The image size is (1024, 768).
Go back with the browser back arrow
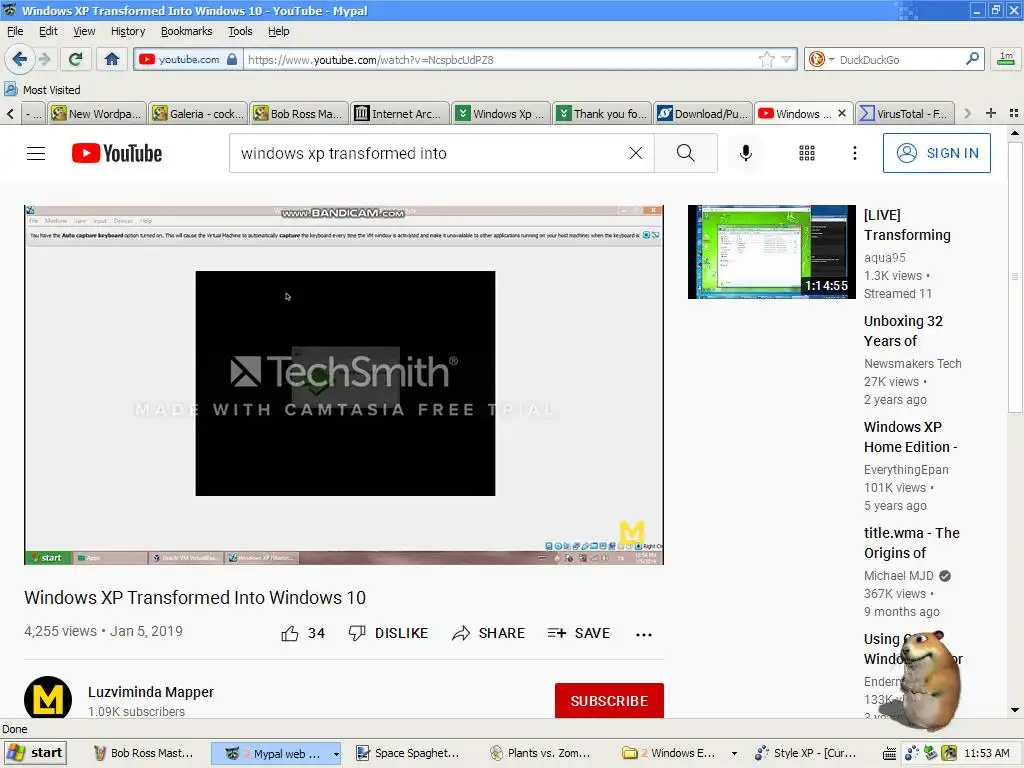click(20, 59)
